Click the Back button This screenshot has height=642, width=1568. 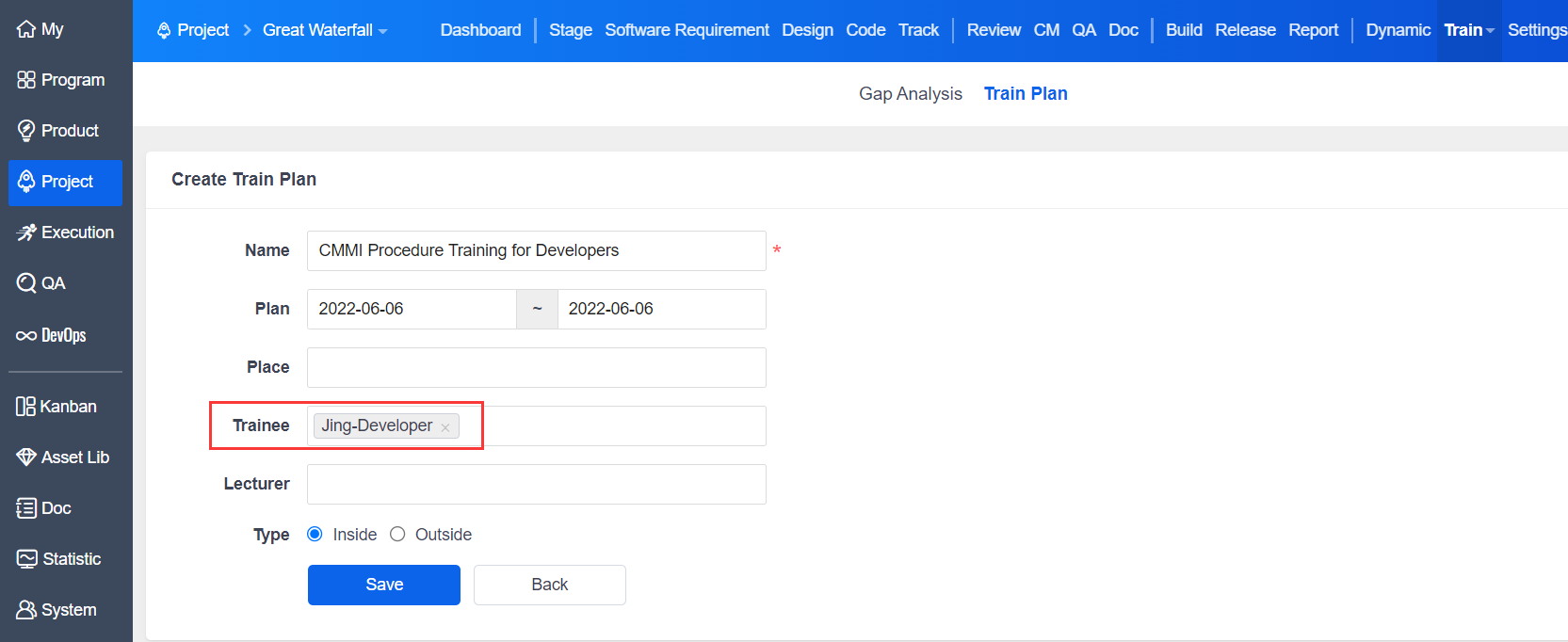click(x=549, y=585)
